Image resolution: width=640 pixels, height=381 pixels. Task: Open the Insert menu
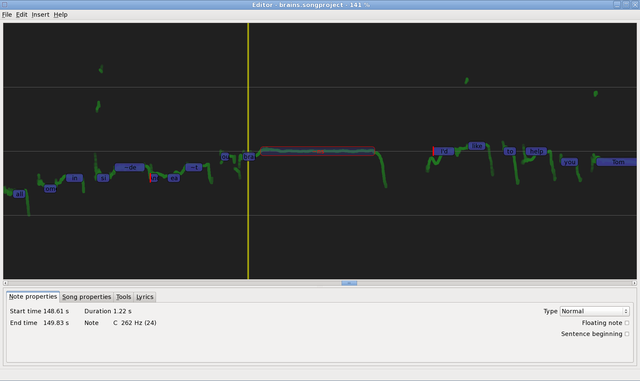click(40, 15)
